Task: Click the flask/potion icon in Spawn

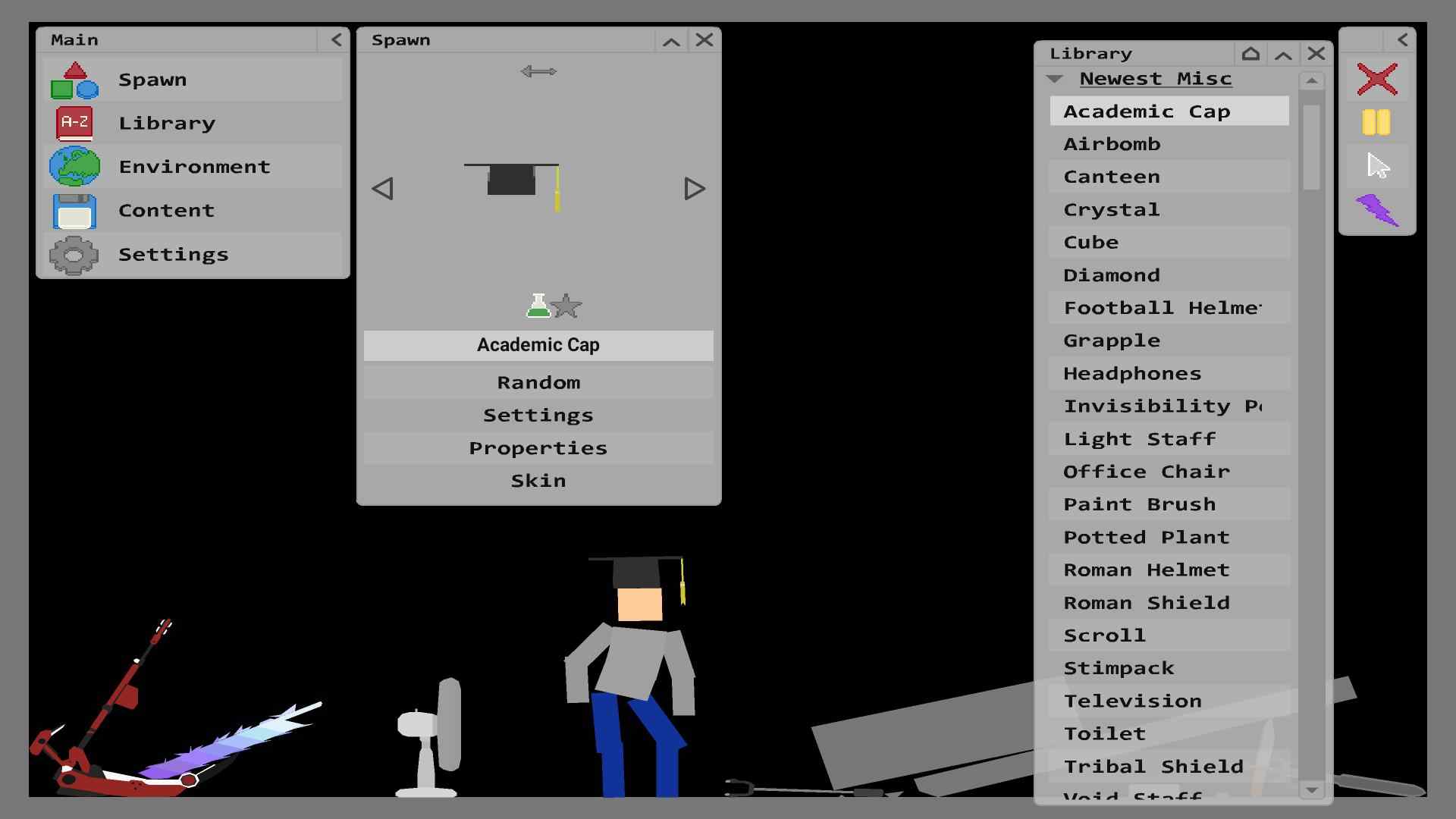Action: tap(536, 306)
